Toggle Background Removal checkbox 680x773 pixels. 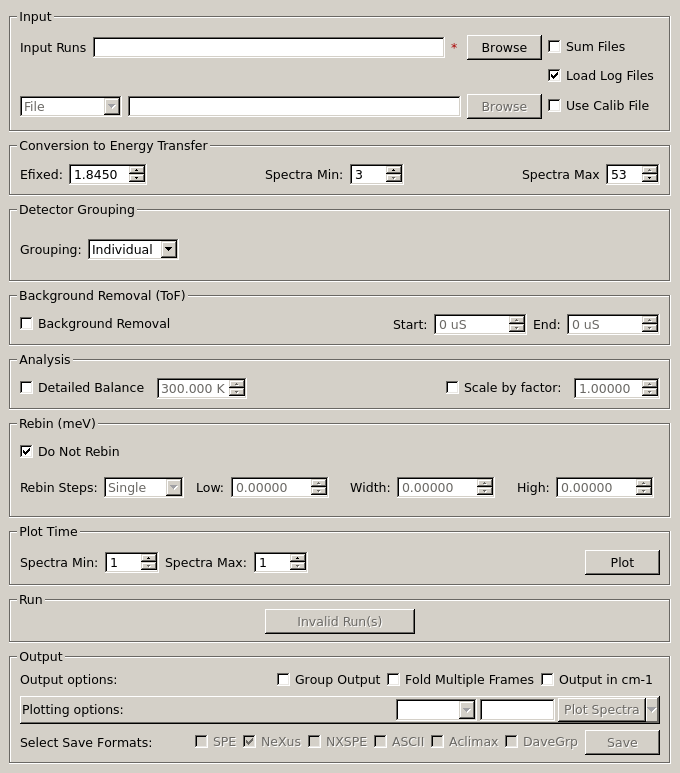(27, 323)
